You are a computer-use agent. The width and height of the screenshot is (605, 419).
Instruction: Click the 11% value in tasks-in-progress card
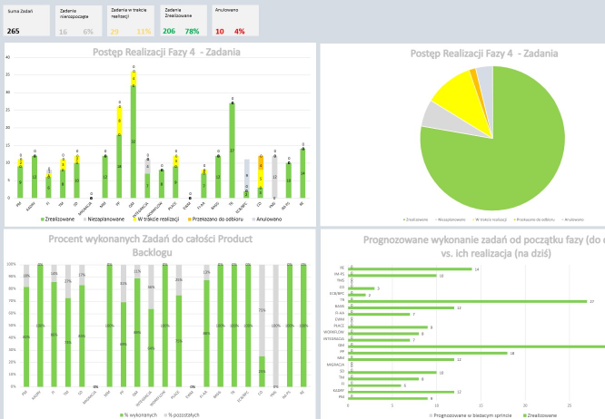[x=144, y=32]
